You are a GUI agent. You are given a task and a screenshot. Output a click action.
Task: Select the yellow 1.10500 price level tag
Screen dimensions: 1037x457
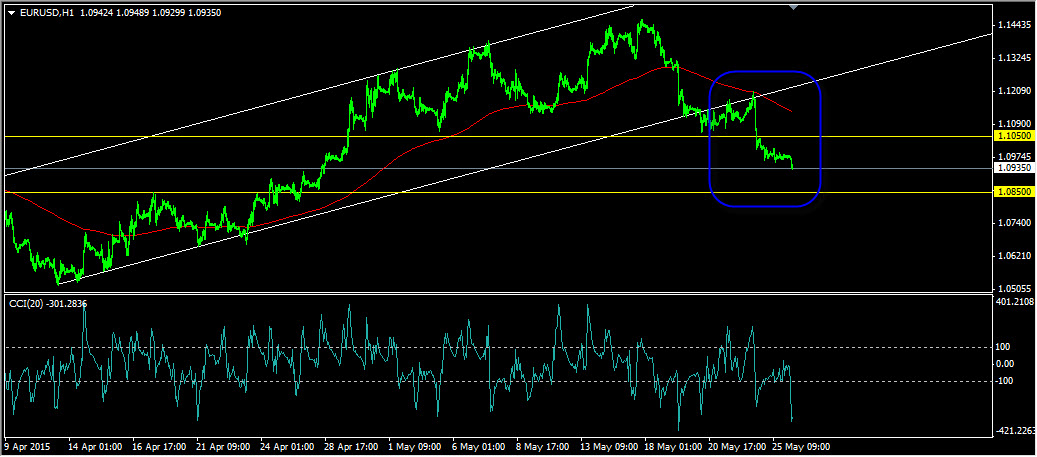(x=1015, y=136)
